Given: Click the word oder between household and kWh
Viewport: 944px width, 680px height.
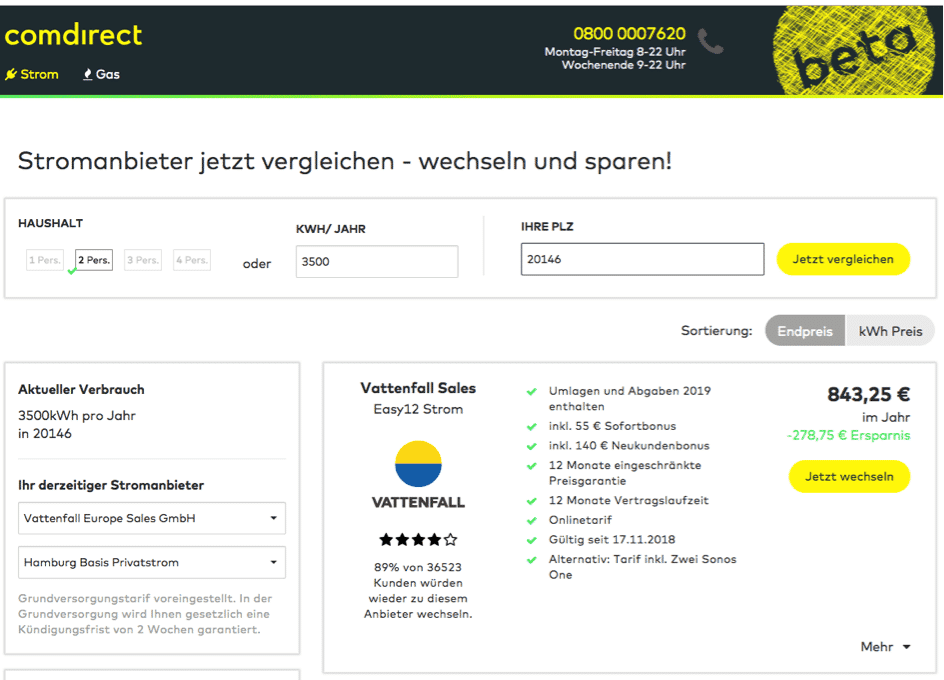Looking at the screenshot, I should [257, 264].
